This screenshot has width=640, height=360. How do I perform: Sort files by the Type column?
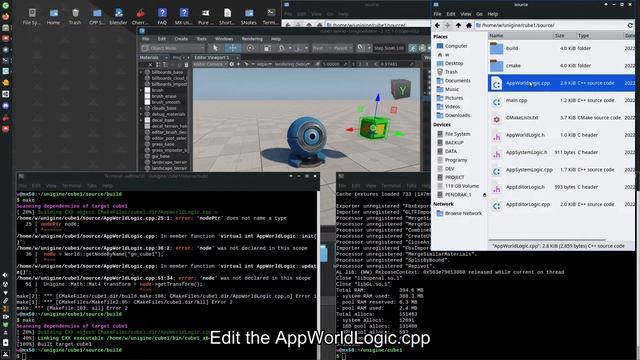coord(599,36)
